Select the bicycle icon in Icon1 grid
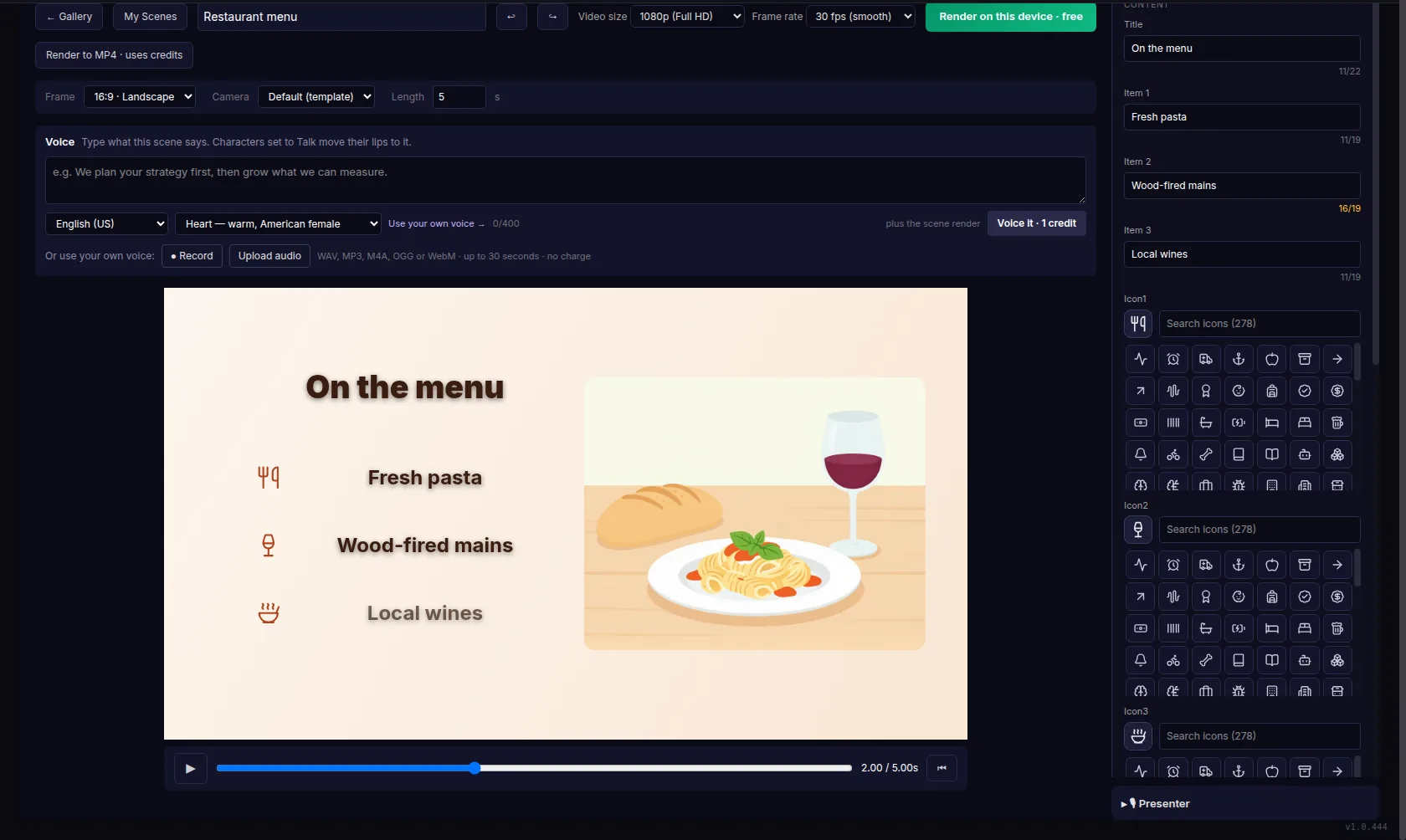 1173,454
